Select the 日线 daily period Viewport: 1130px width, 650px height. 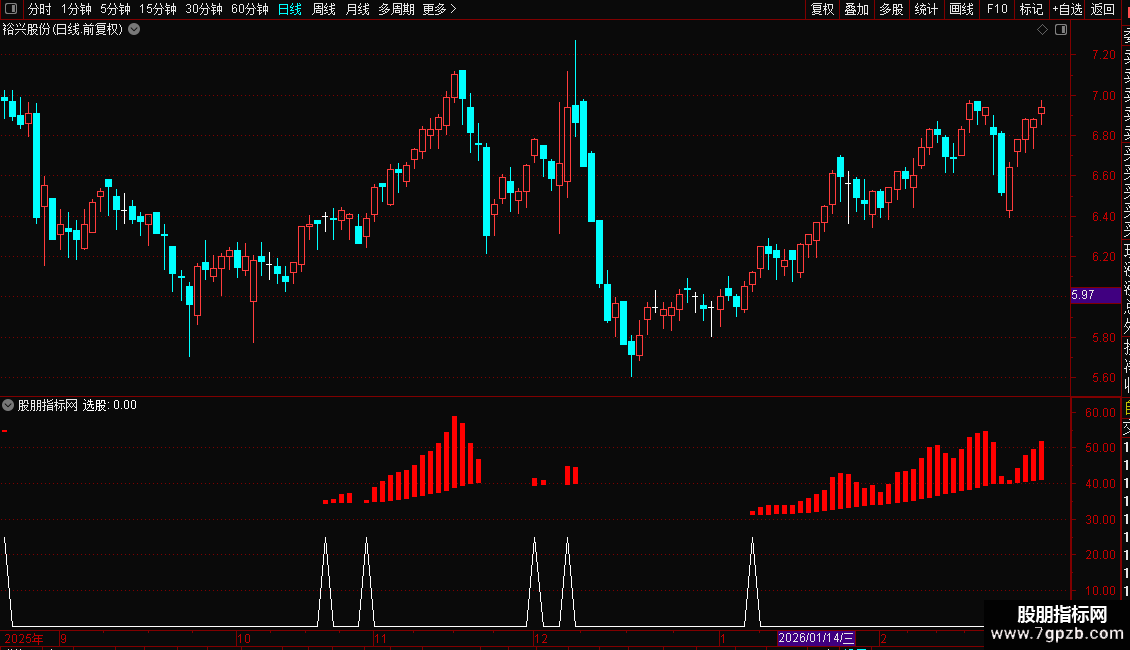tap(290, 9)
